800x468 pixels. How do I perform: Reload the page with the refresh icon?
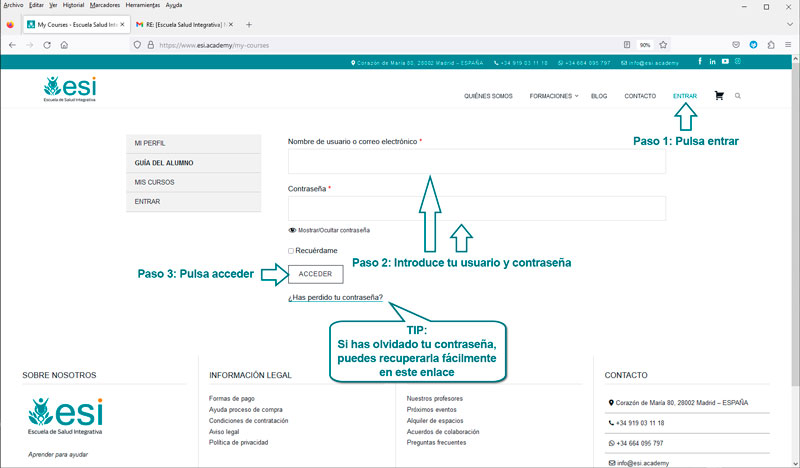coord(47,45)
